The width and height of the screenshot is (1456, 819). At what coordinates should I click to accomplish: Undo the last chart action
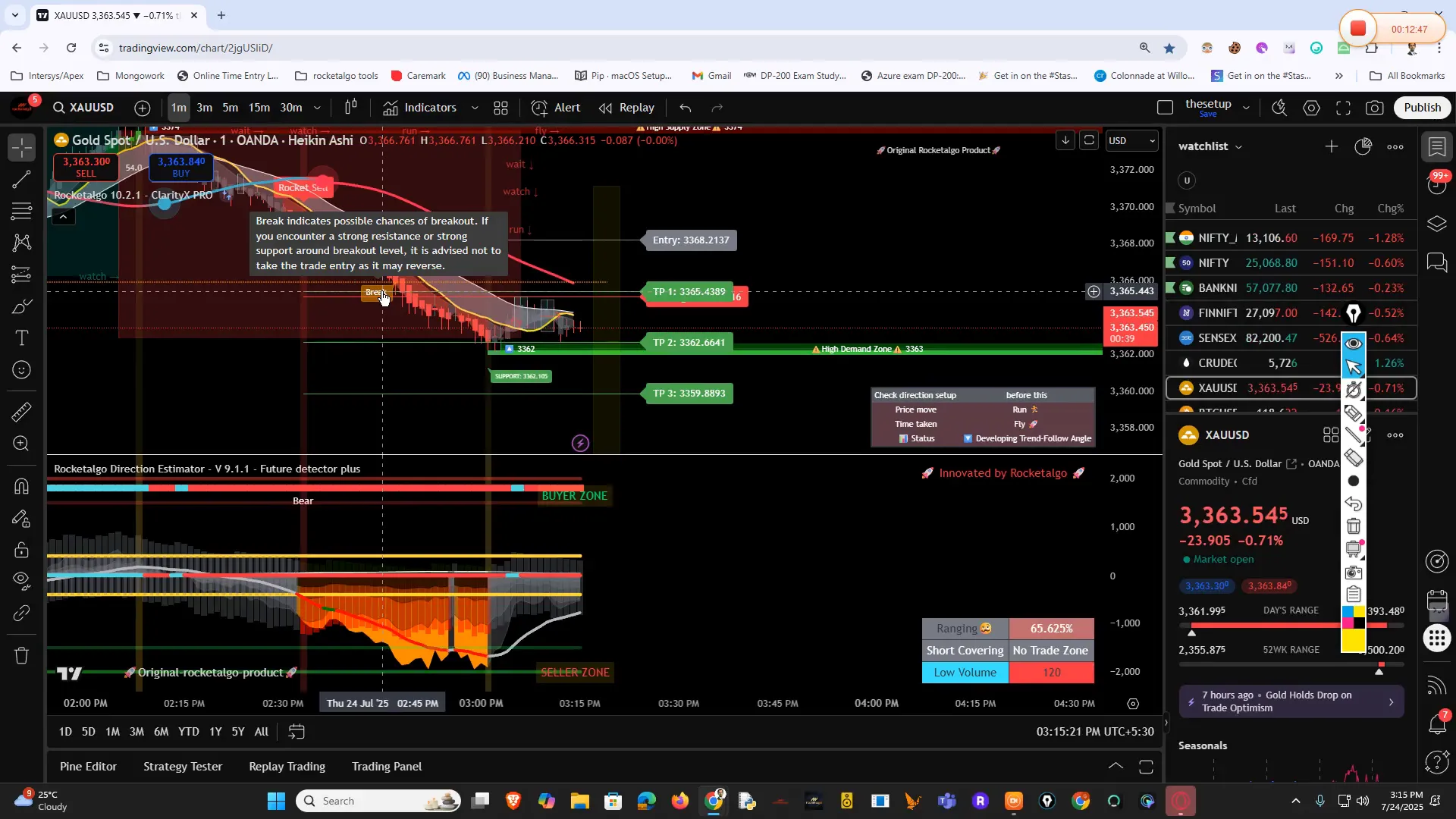tap(686, 108)
